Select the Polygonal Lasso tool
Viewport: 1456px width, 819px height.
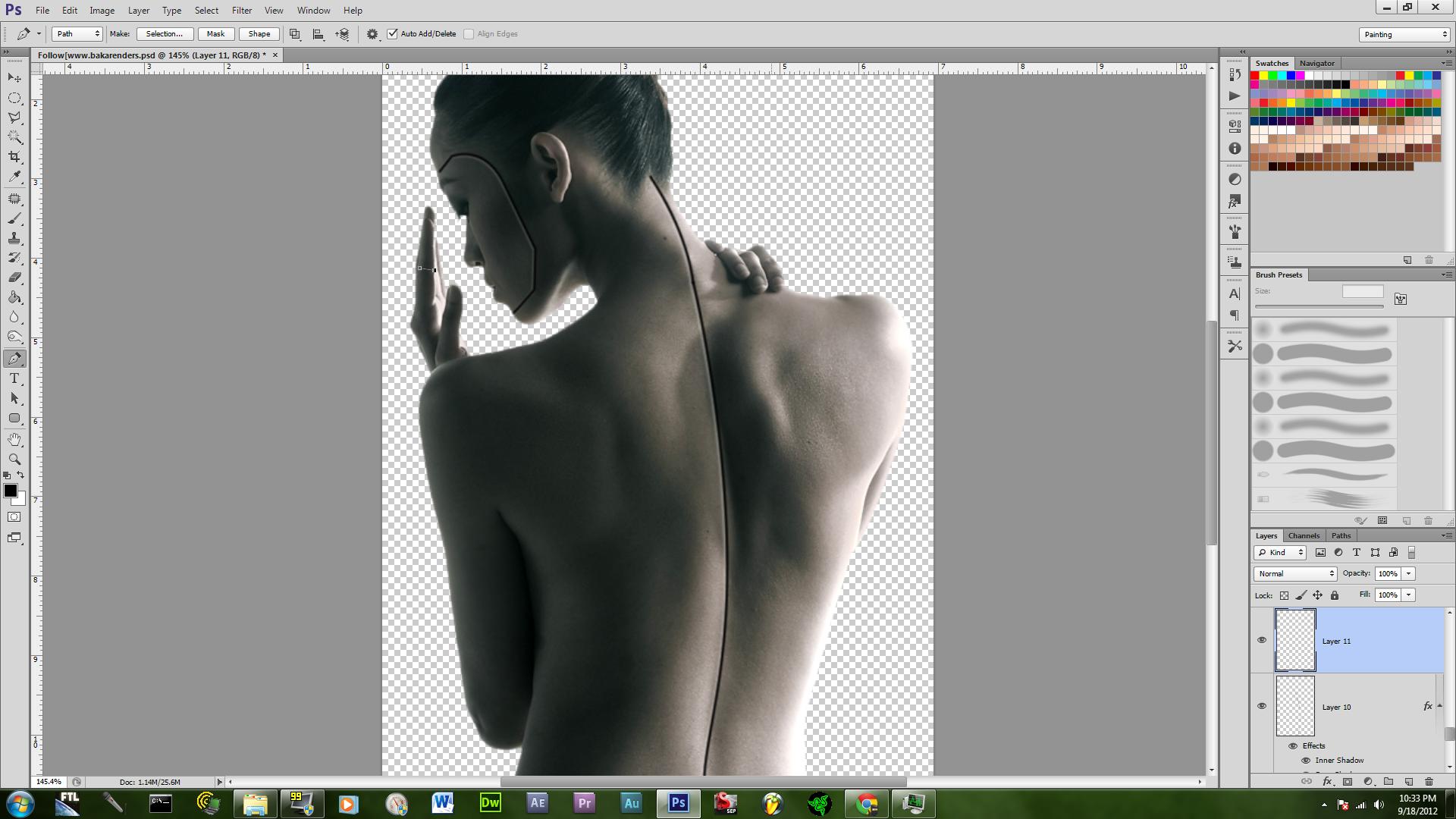(x=14, y=118)
